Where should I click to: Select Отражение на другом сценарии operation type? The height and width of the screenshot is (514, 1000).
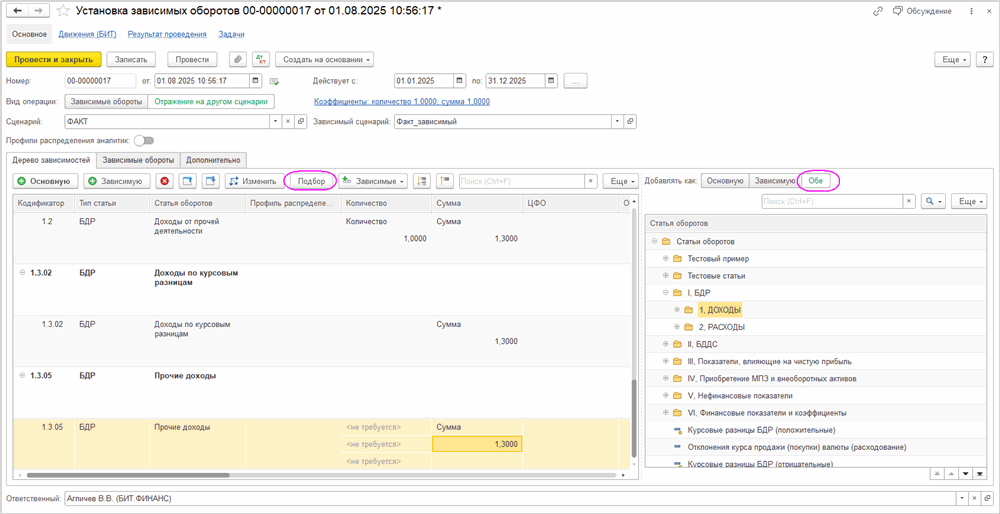pyautogui.click(x=210, y=101)
